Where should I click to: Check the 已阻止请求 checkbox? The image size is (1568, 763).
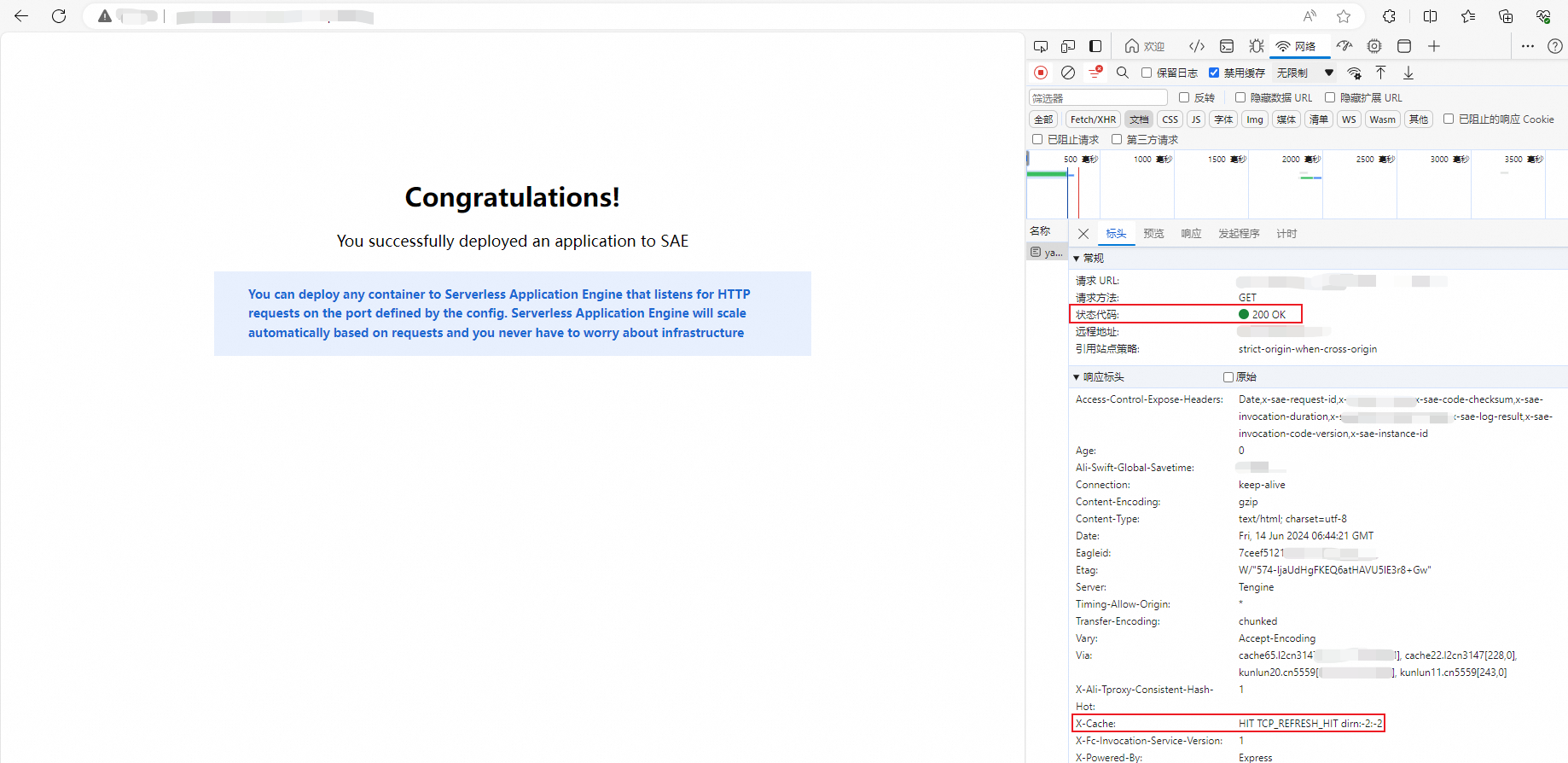coord(1037,139)
